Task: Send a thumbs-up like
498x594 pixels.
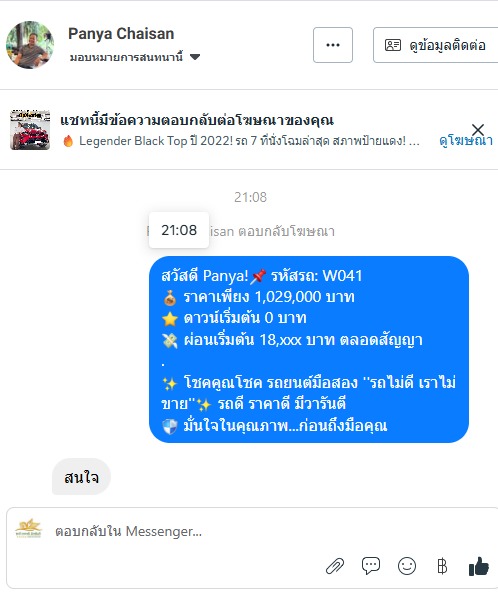Action: (479, 566)
